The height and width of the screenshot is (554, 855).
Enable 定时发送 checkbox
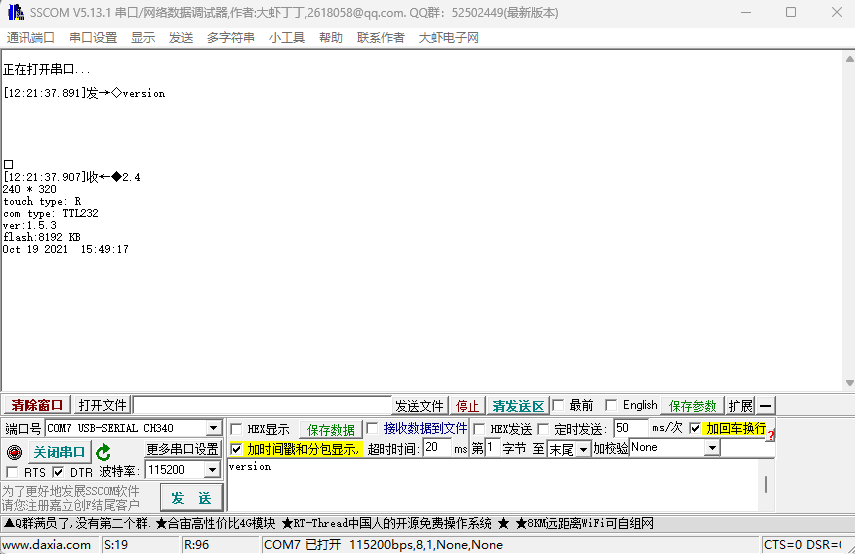(543, 429)
